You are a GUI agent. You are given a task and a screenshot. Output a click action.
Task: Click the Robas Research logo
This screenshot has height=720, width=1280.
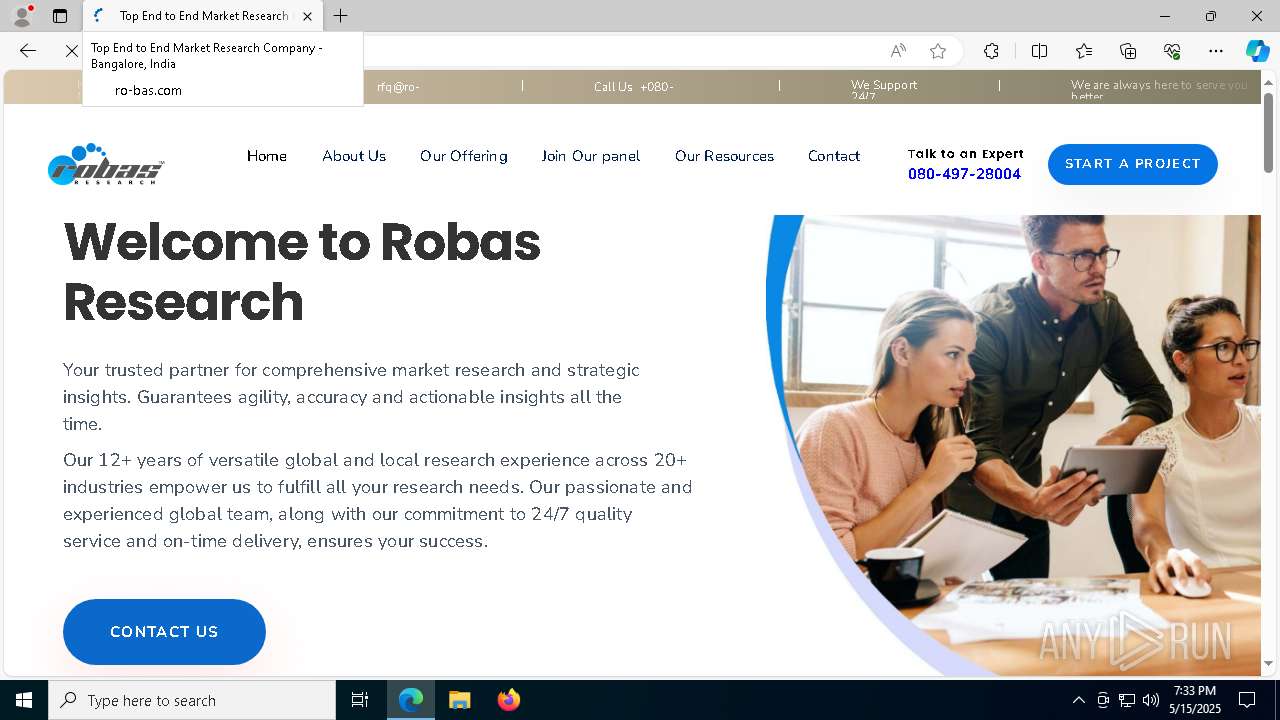point(106,164)
